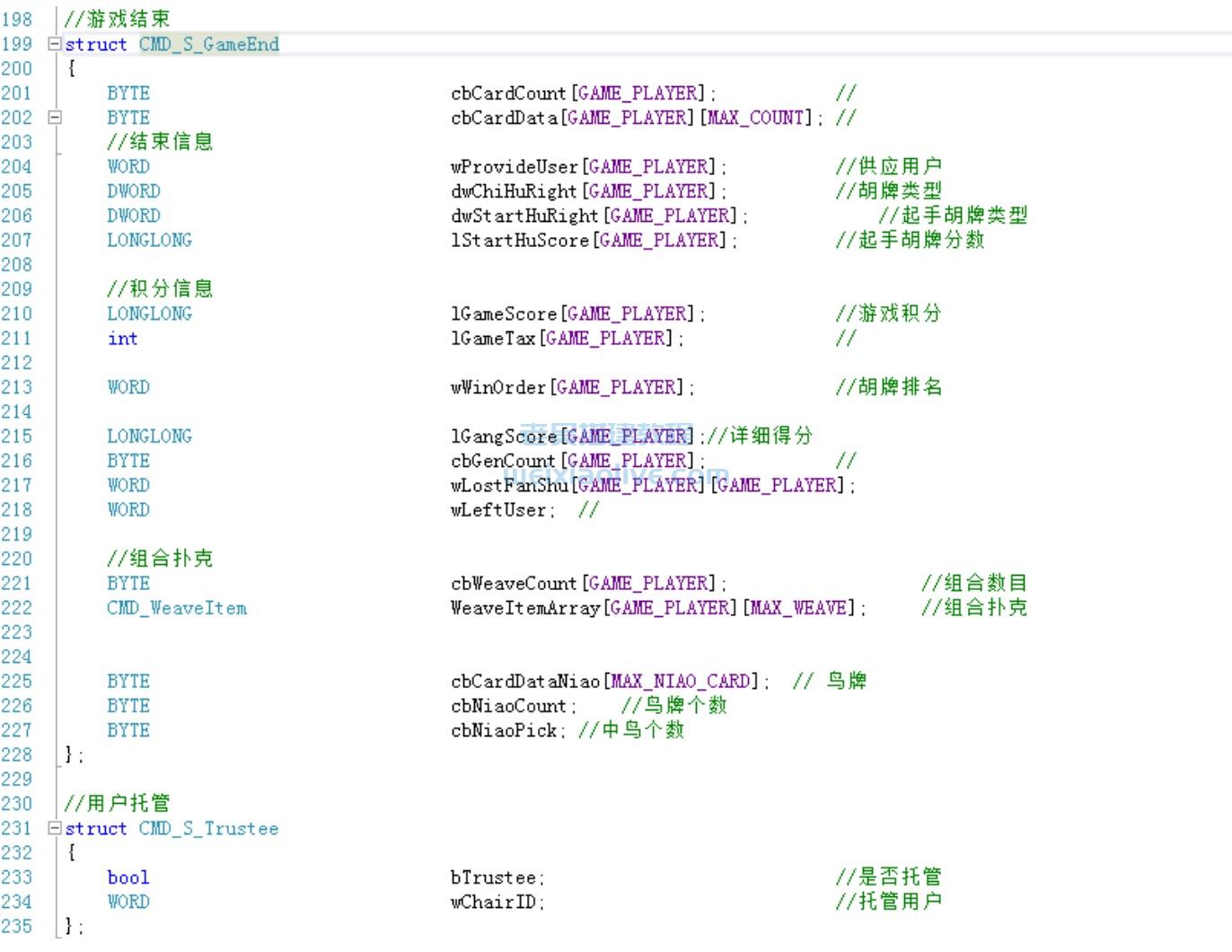
Task: Collapse the CMD_S_GameEnd struct fold marker
Action: 55,44
